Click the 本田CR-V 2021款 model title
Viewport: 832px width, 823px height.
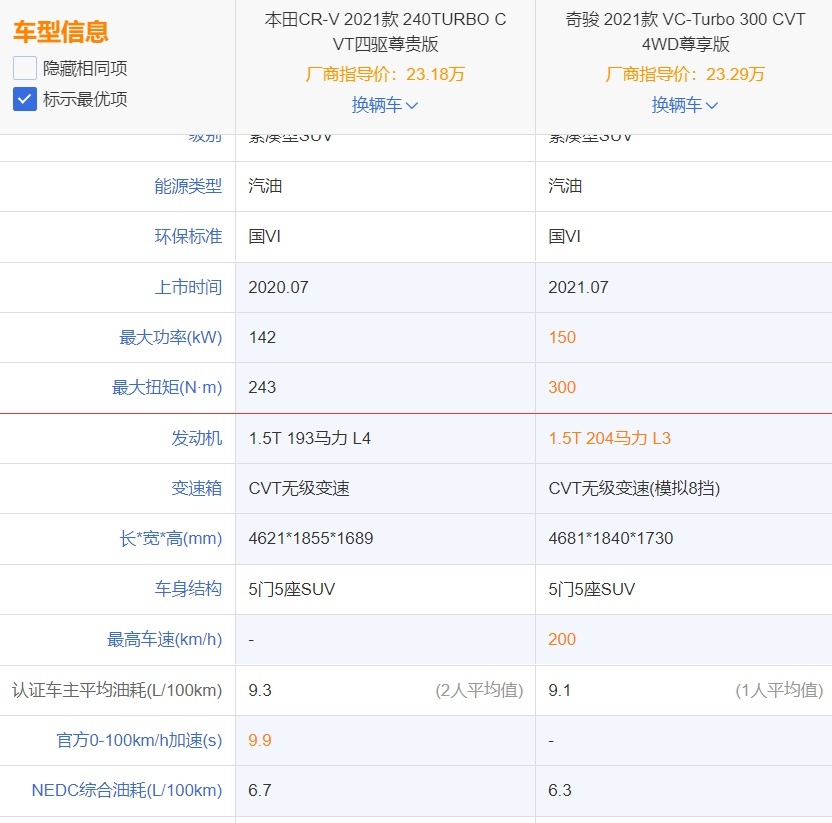click(385, 31)
